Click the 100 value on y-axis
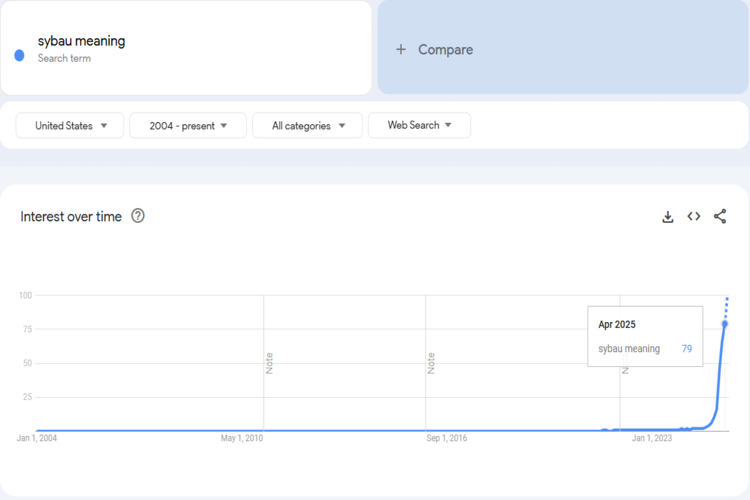This screenshot has width=750, height=500. pos(25,295)
